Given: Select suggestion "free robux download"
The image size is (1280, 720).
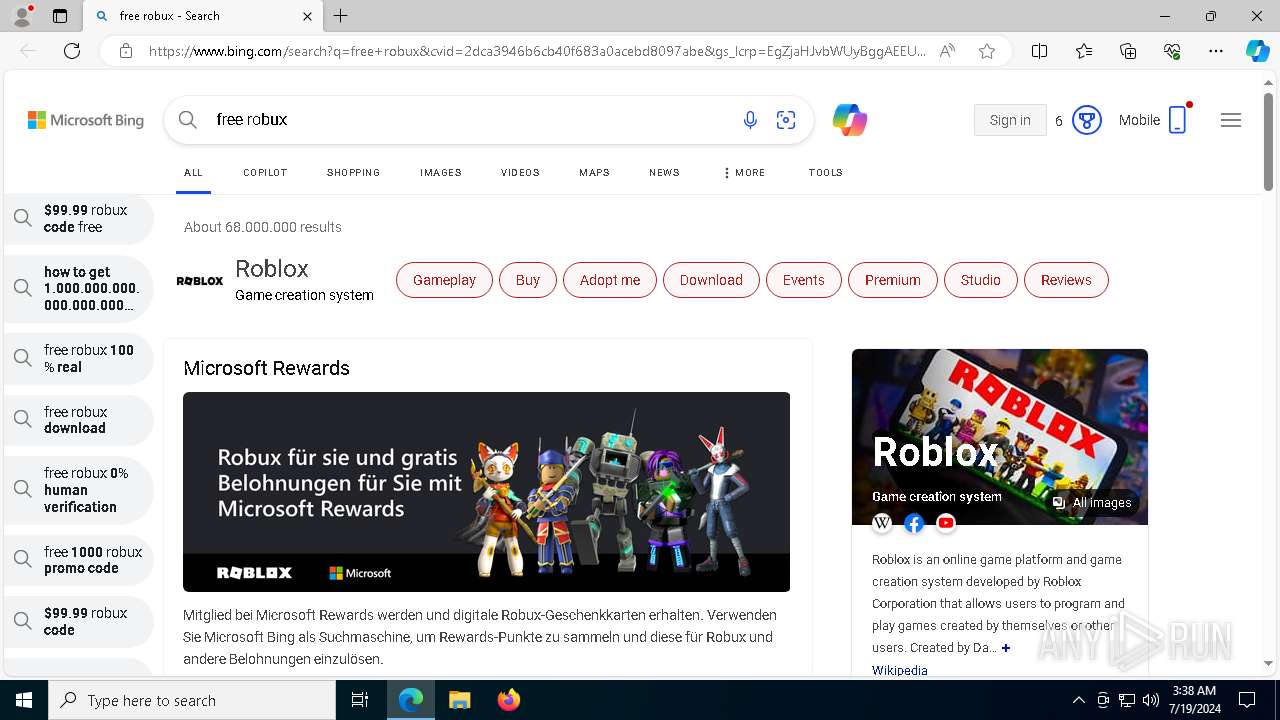Looking at the screenshot, I should [79, 420].
